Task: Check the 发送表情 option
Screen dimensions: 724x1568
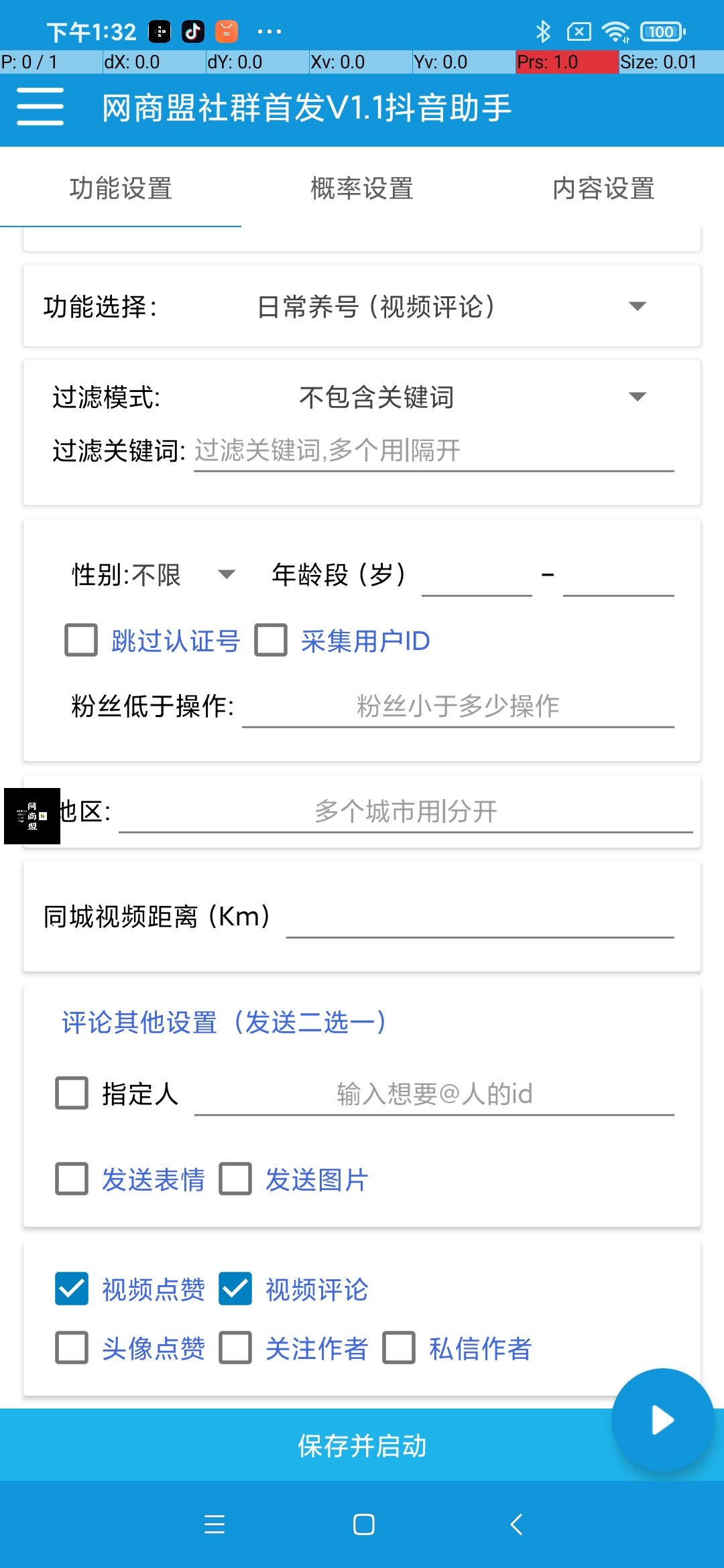Action: (x=72, y=1179)
